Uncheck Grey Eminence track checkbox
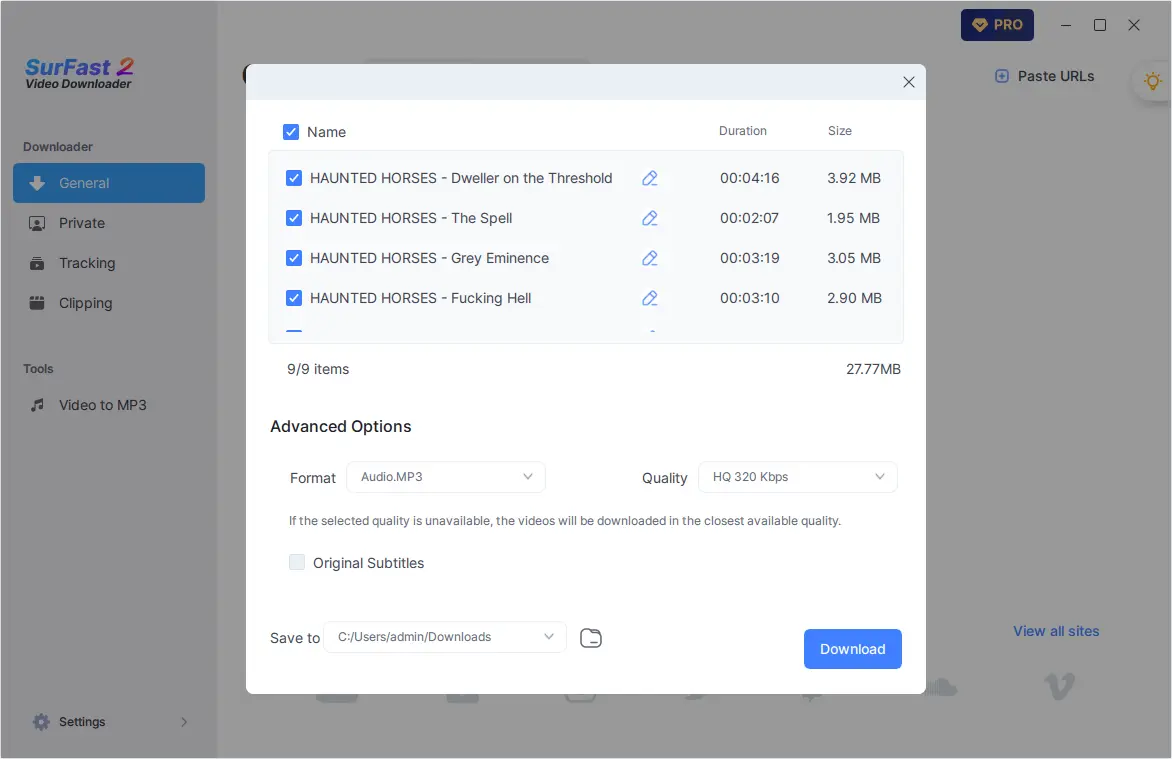The height and width of the screenshot is (759, 1172). click(294, 258)
